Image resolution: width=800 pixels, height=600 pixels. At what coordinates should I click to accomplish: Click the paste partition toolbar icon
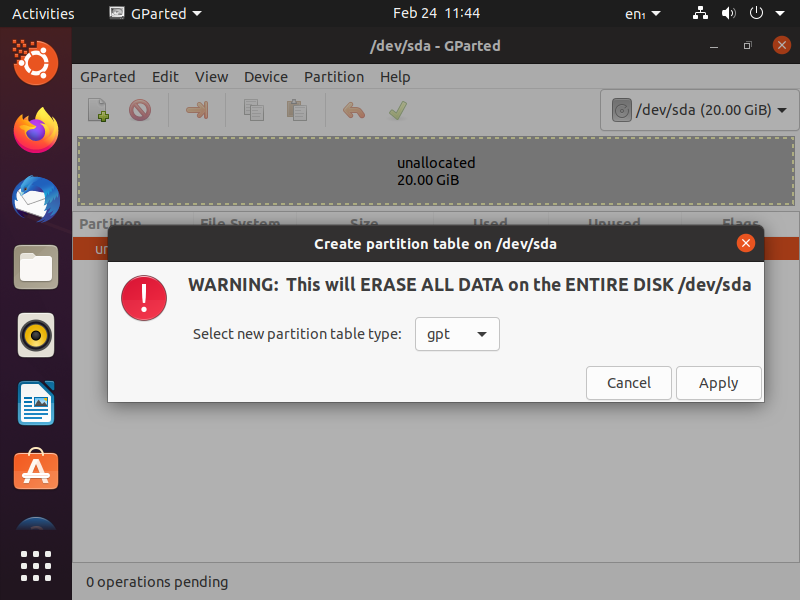(296, 110)
